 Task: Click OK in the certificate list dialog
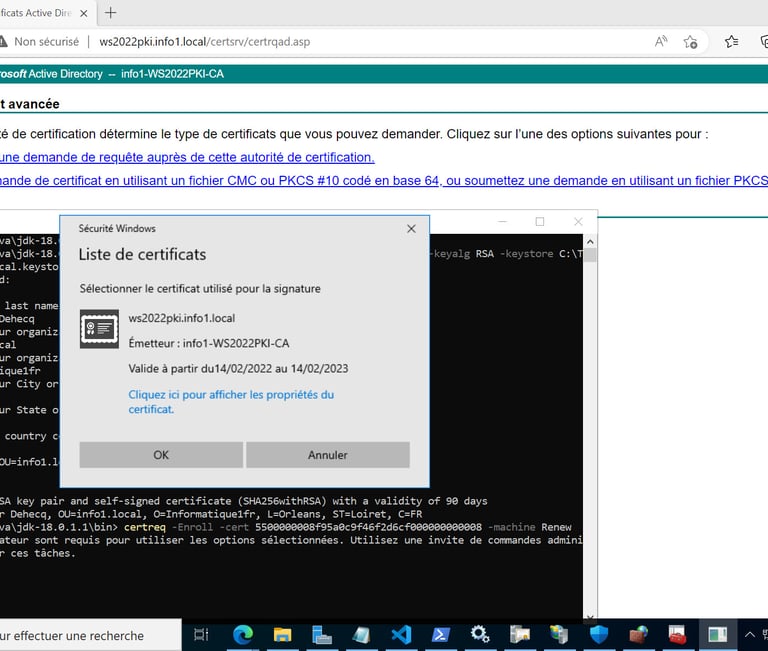tap(161, 455)
